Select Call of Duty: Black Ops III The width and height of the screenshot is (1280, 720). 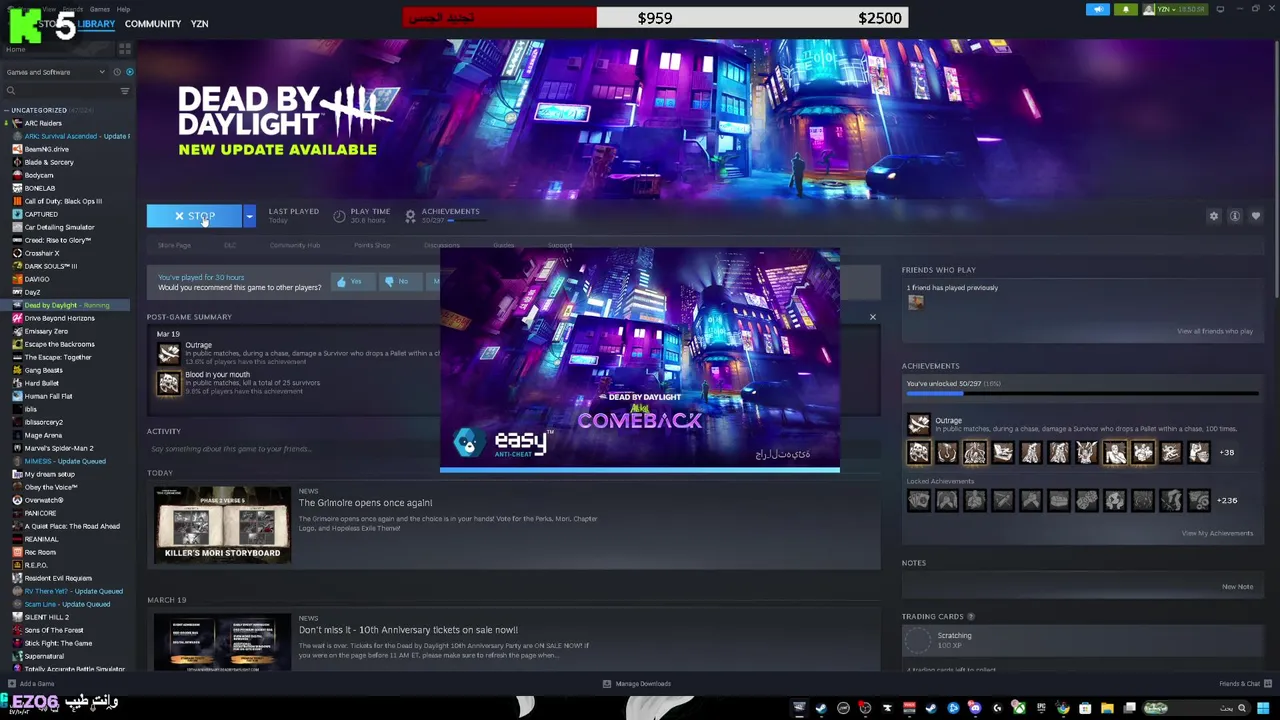(63, 201)
